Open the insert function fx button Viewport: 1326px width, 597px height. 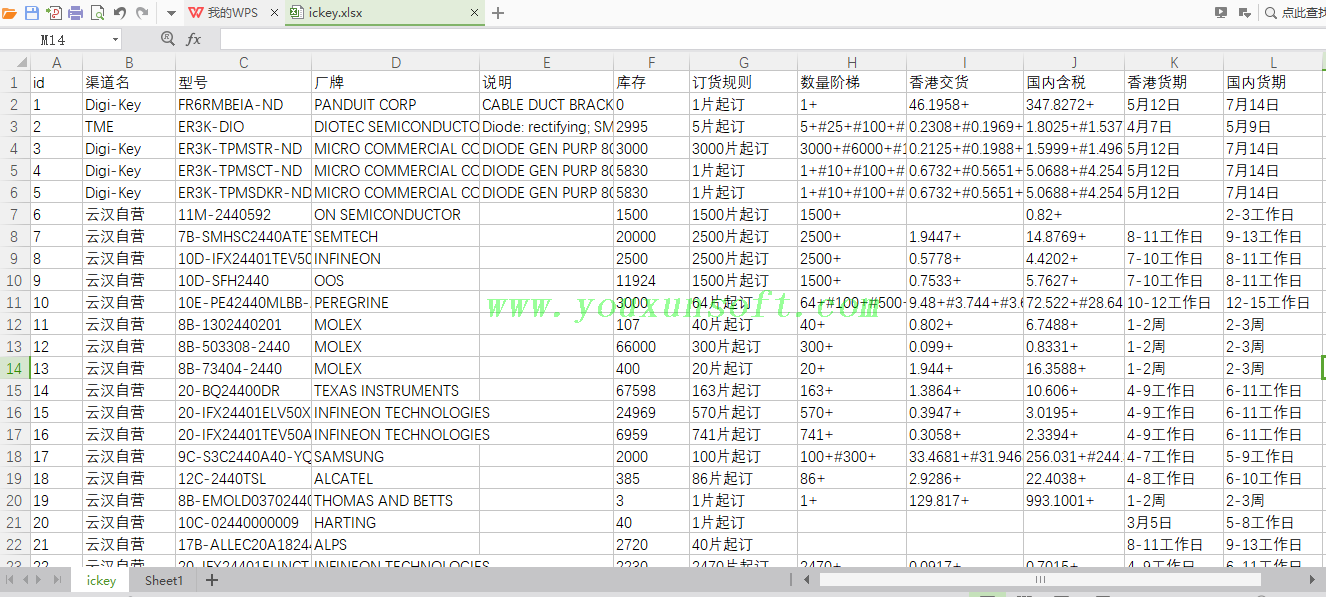(194, 39)
